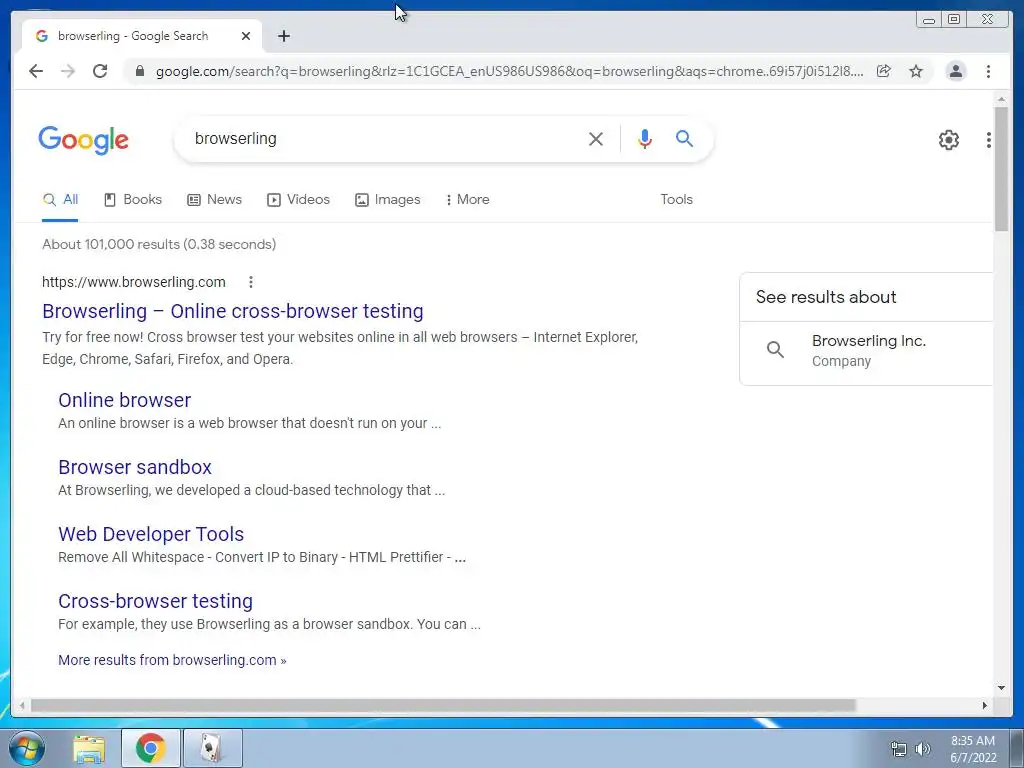Start voice search with the microphone
Screen dimensions: 1024x768
click(x=645, y=138)
